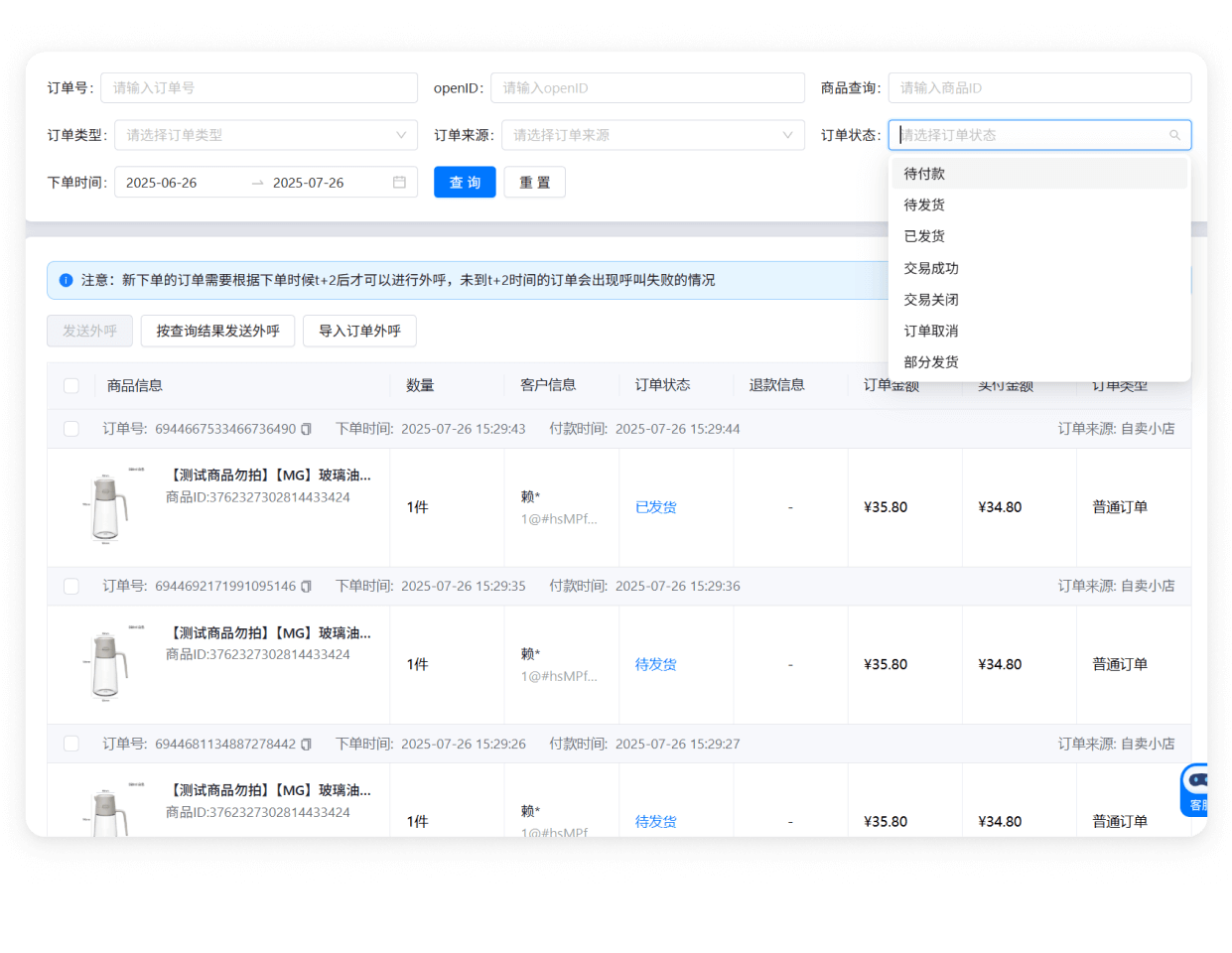This screenshot has width=1232, height=953.
Task: Open the customer service robot widget
Action: (x=1195, y=789)
